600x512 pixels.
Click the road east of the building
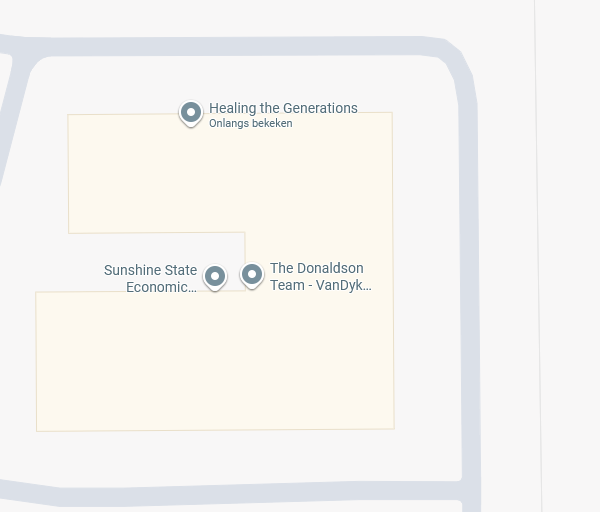click(469, 280)
